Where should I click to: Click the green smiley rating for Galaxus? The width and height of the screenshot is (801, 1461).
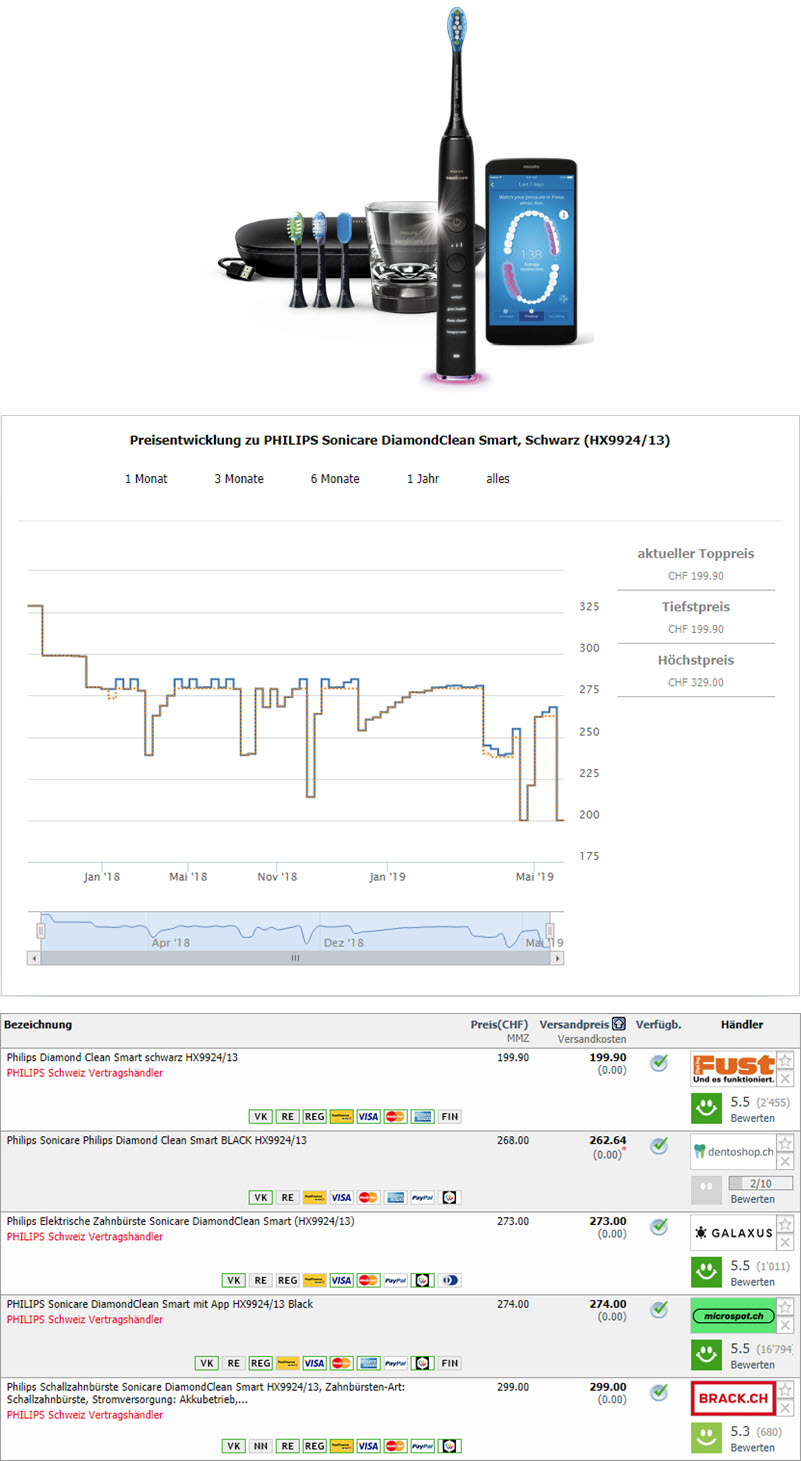point(706,1272)
